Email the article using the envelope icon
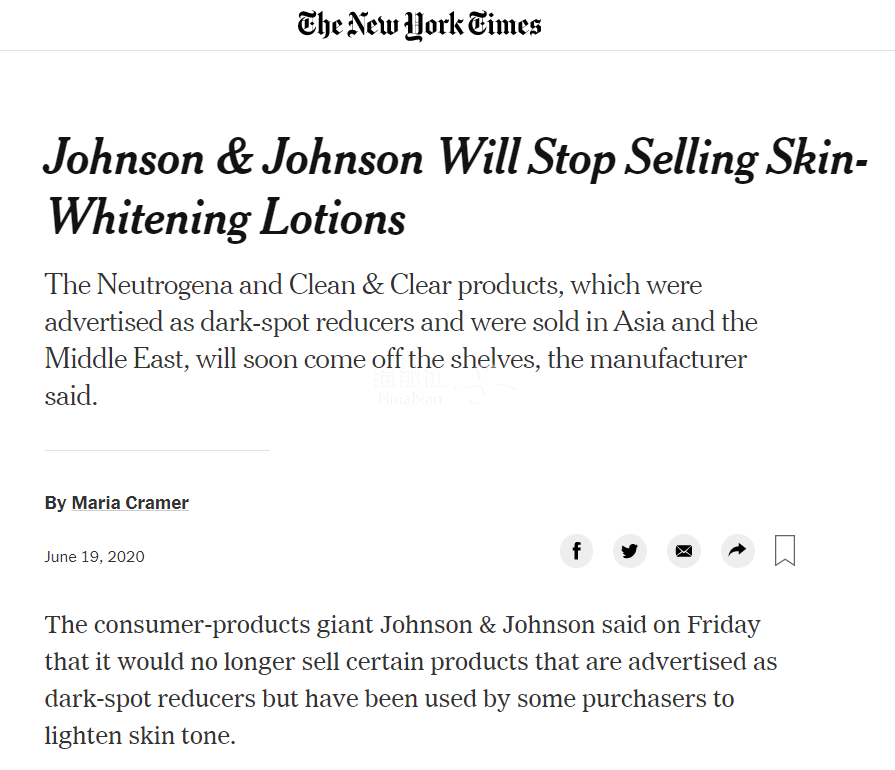The image size is (895, 770). [x=684, y=550]
